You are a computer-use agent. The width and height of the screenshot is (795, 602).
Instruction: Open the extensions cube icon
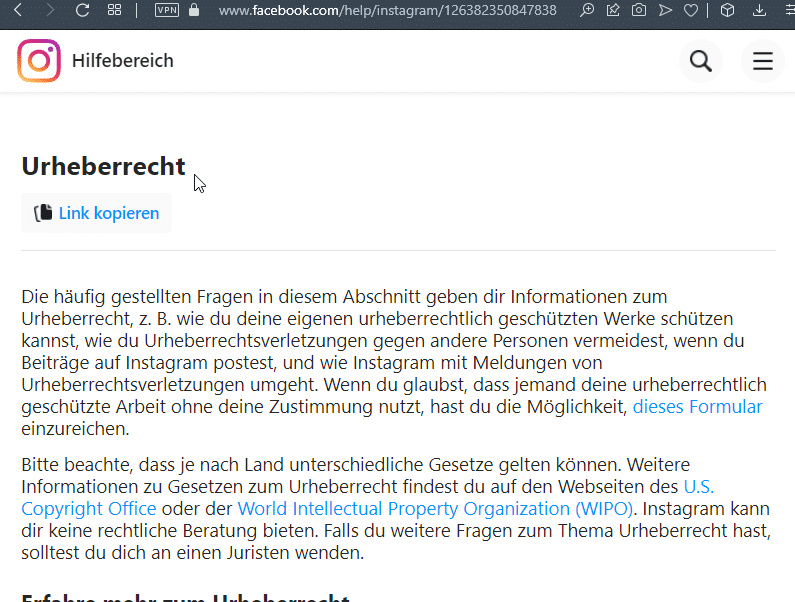[727, 10]
